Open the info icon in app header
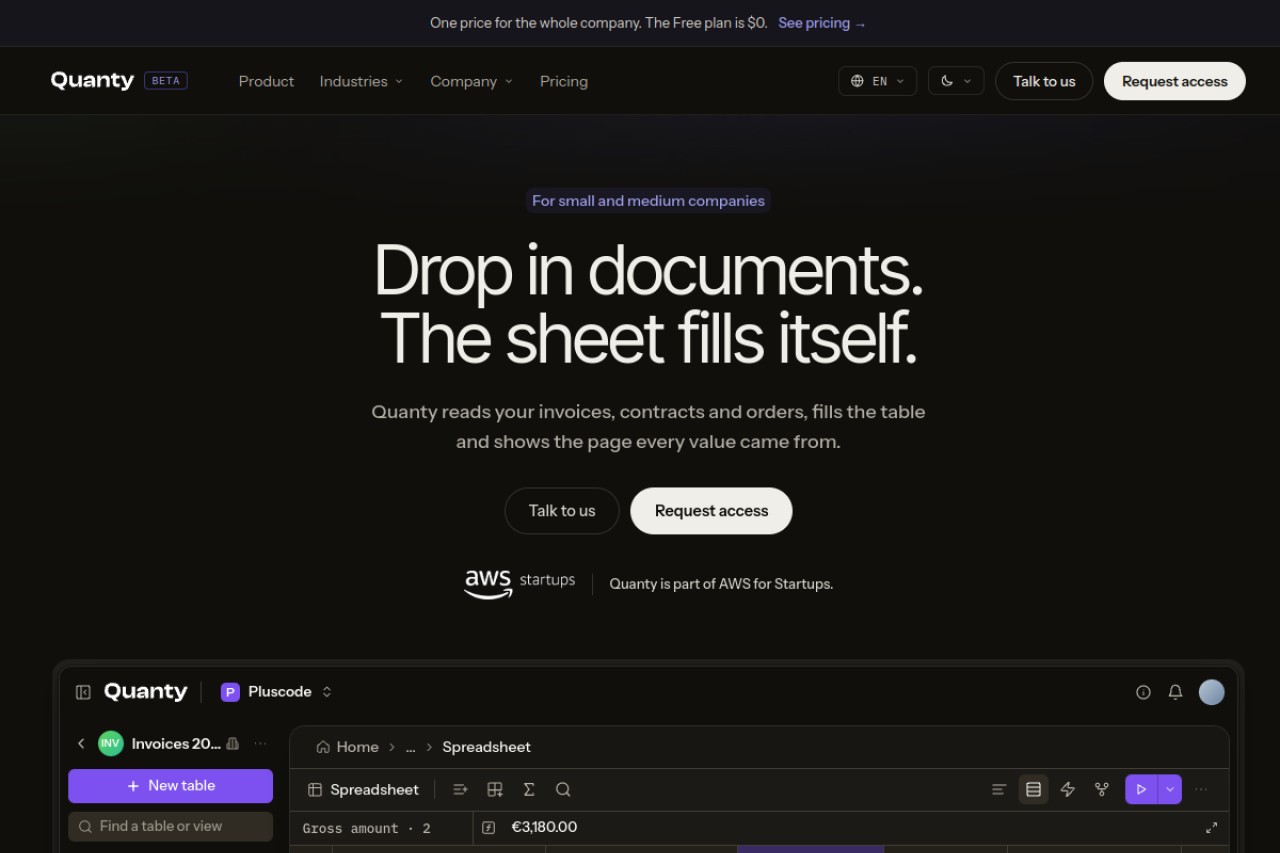Viewport: 1280px width, 853px height. click(1143, 692)
